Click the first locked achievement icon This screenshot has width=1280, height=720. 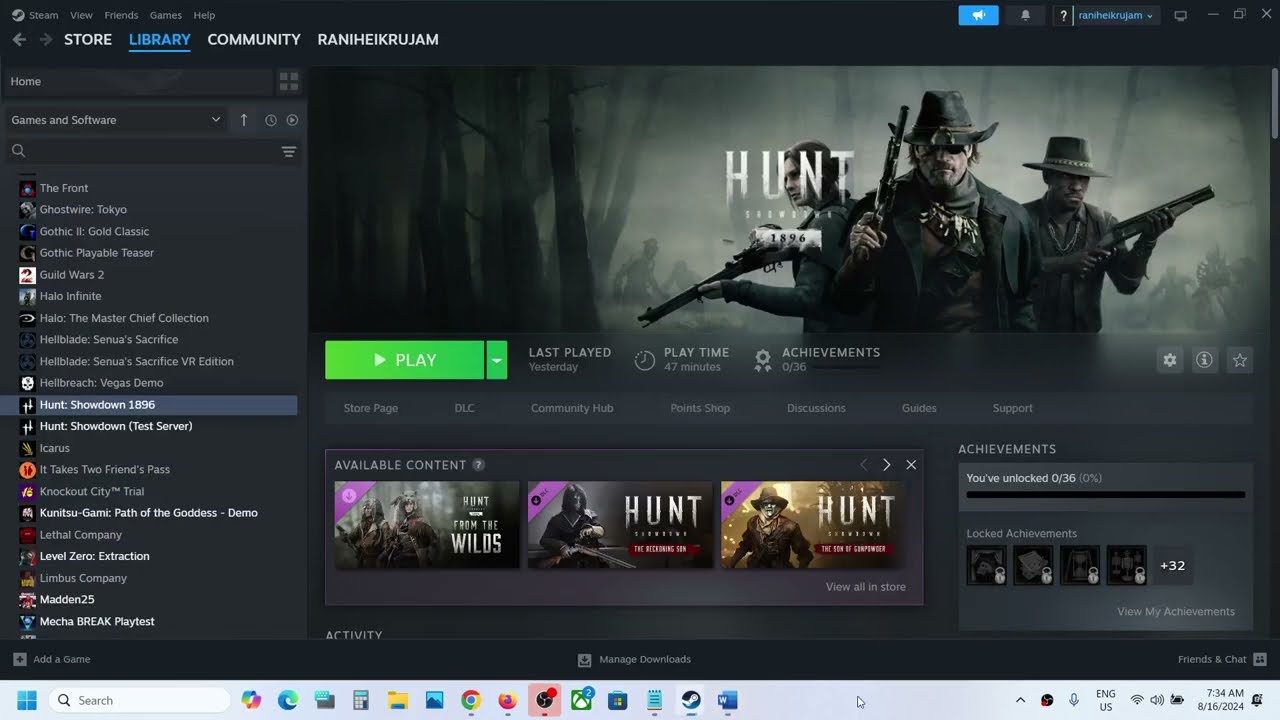(986, 565)
